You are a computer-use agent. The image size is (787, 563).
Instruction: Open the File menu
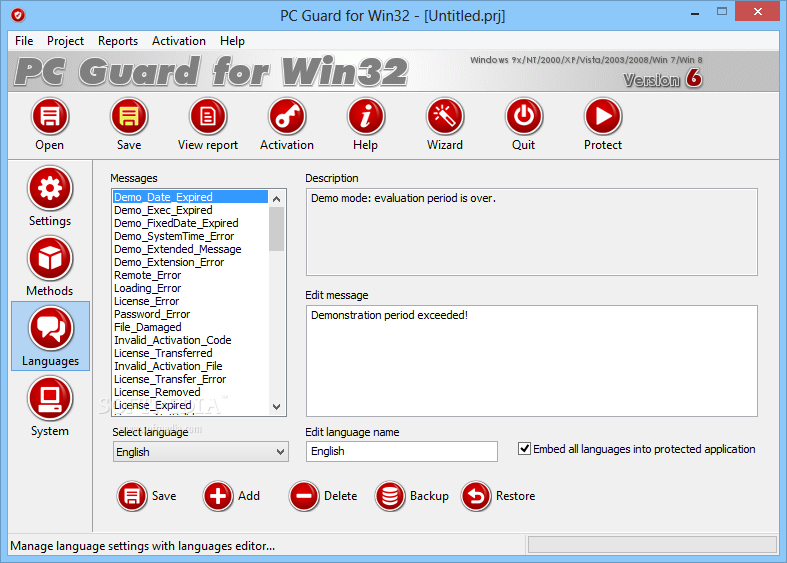tap(24, 41)
